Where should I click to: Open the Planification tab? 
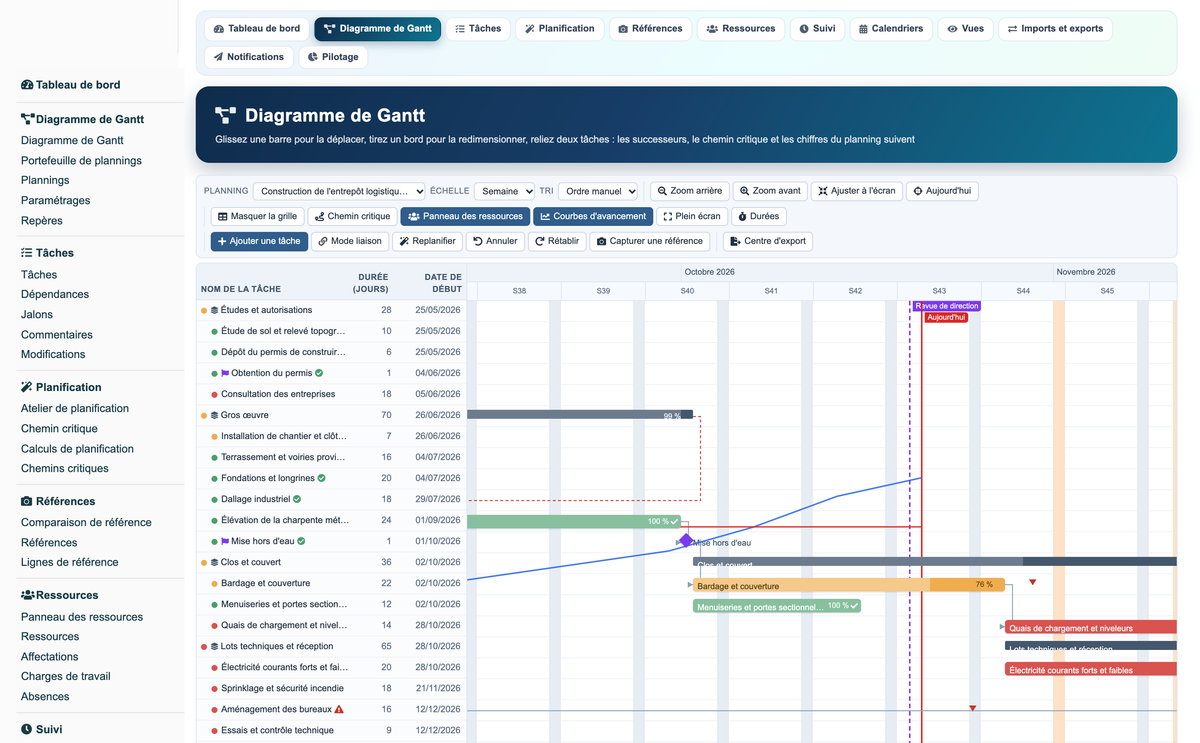(x=560, y=29)
